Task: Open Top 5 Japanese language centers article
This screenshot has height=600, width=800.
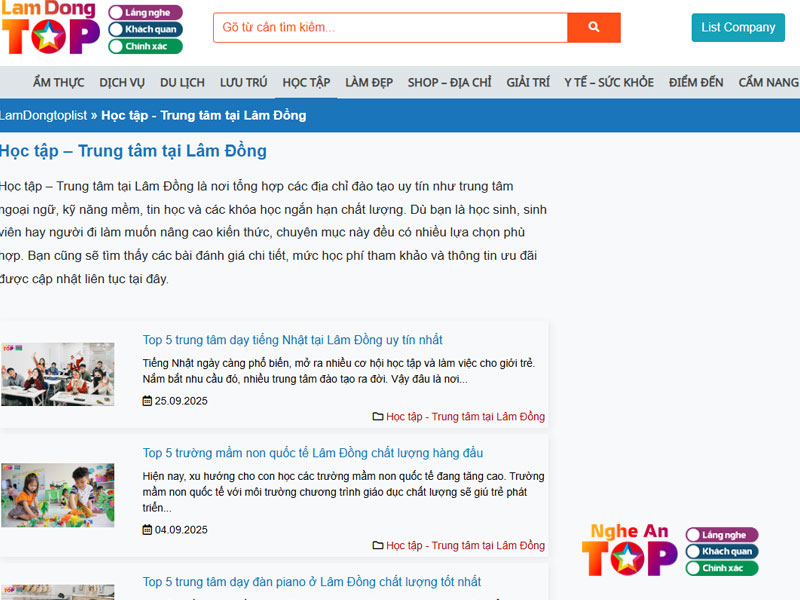Action: 292,340
